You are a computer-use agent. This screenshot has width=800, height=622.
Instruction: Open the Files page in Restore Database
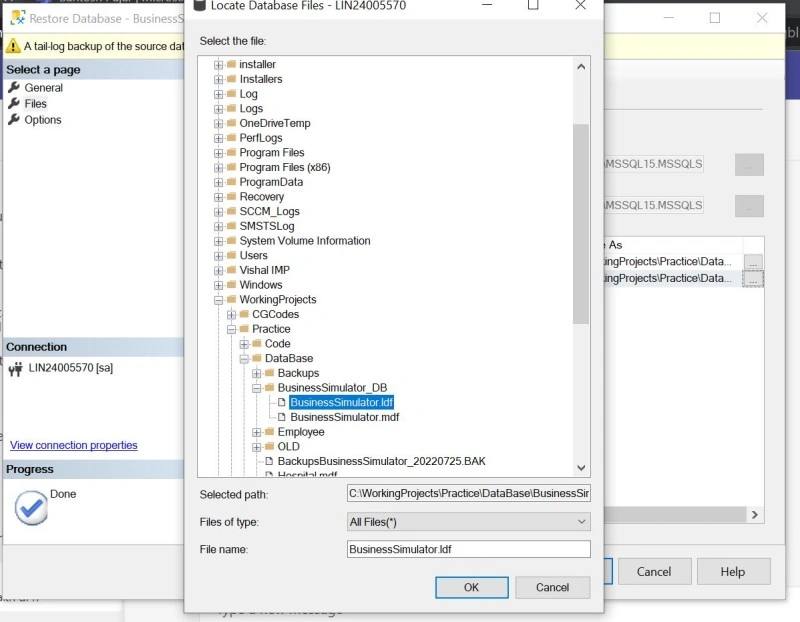pos(35,104)
